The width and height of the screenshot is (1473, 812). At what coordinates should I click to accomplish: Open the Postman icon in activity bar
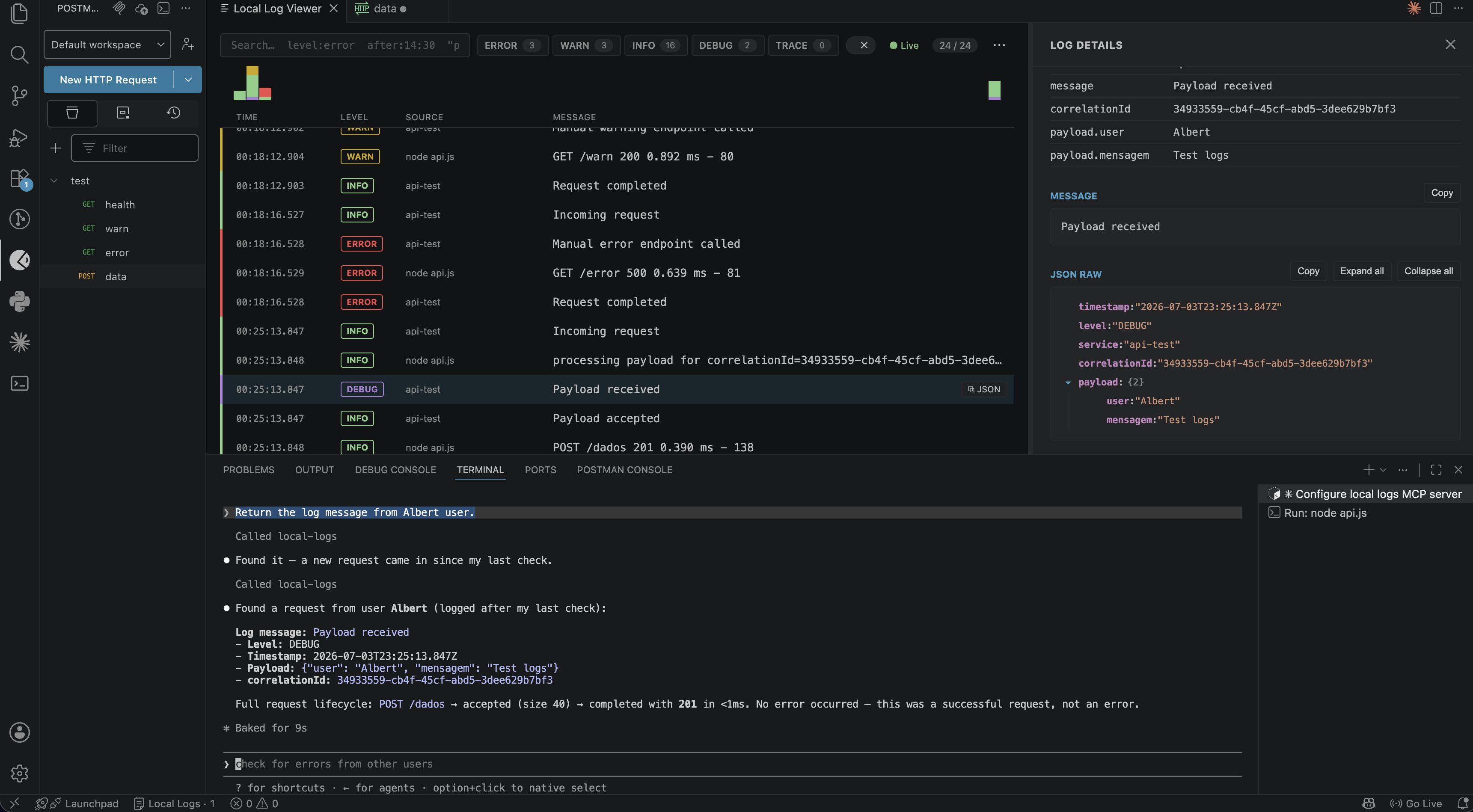(x=19, y=260)
